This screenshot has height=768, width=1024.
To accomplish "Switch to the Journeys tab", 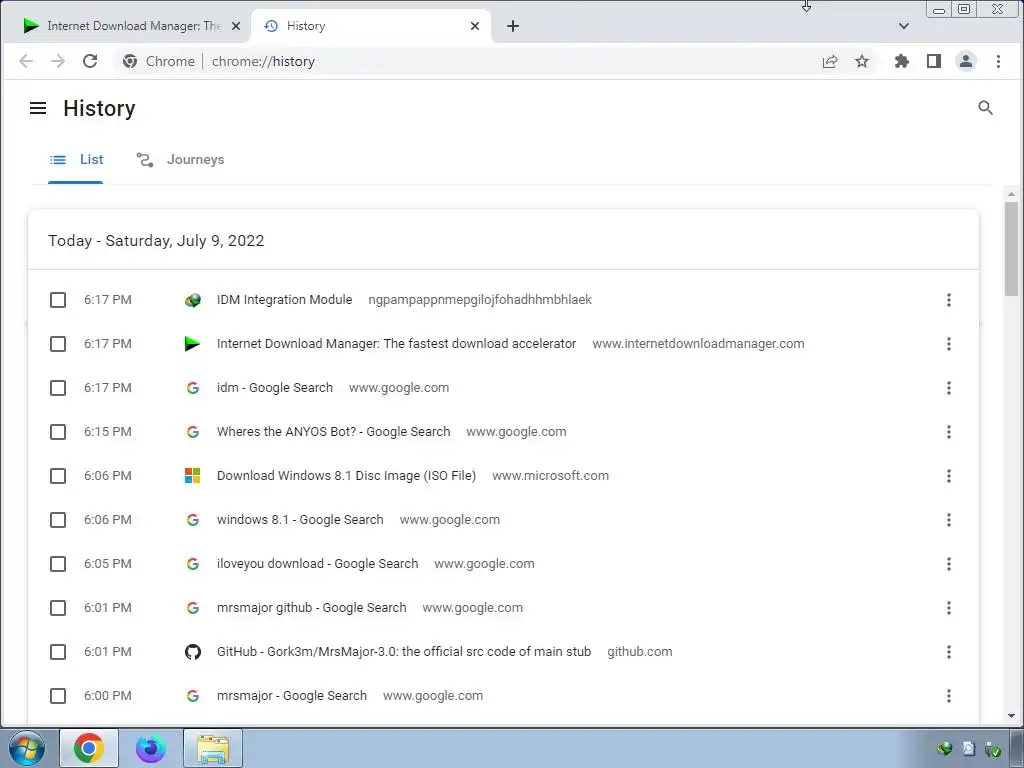I will [x=180, y=159].
